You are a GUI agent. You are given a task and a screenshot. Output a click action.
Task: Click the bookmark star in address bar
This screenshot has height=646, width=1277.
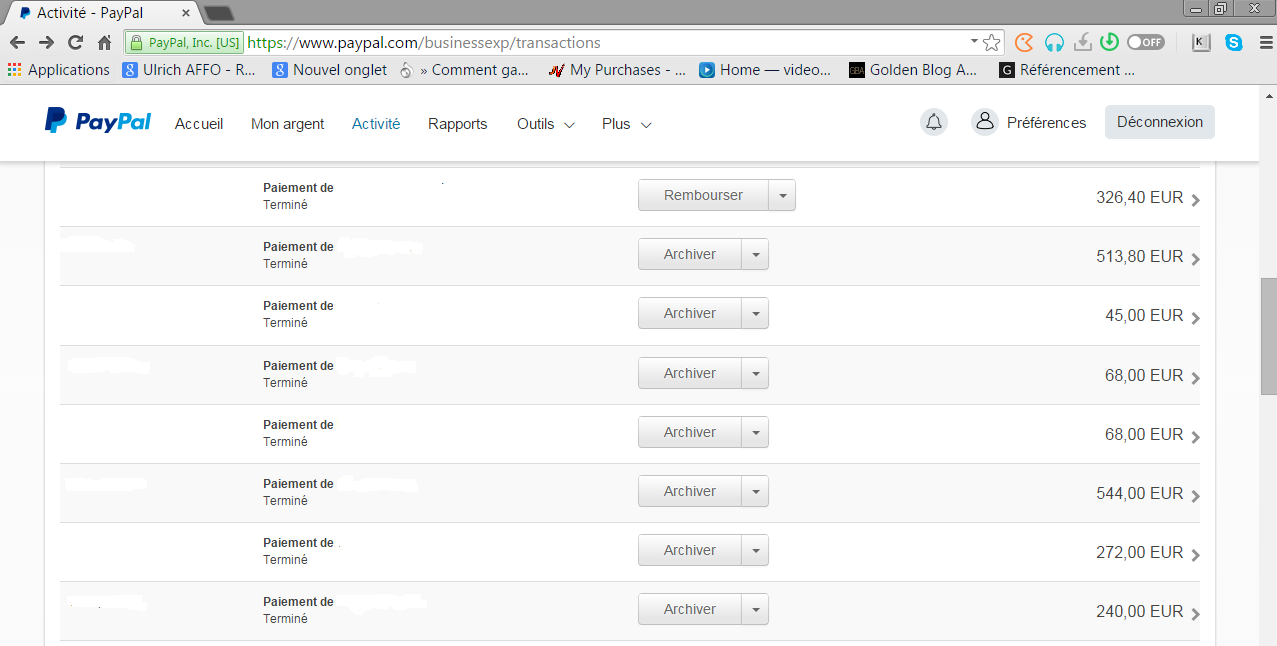coord(991,42)
